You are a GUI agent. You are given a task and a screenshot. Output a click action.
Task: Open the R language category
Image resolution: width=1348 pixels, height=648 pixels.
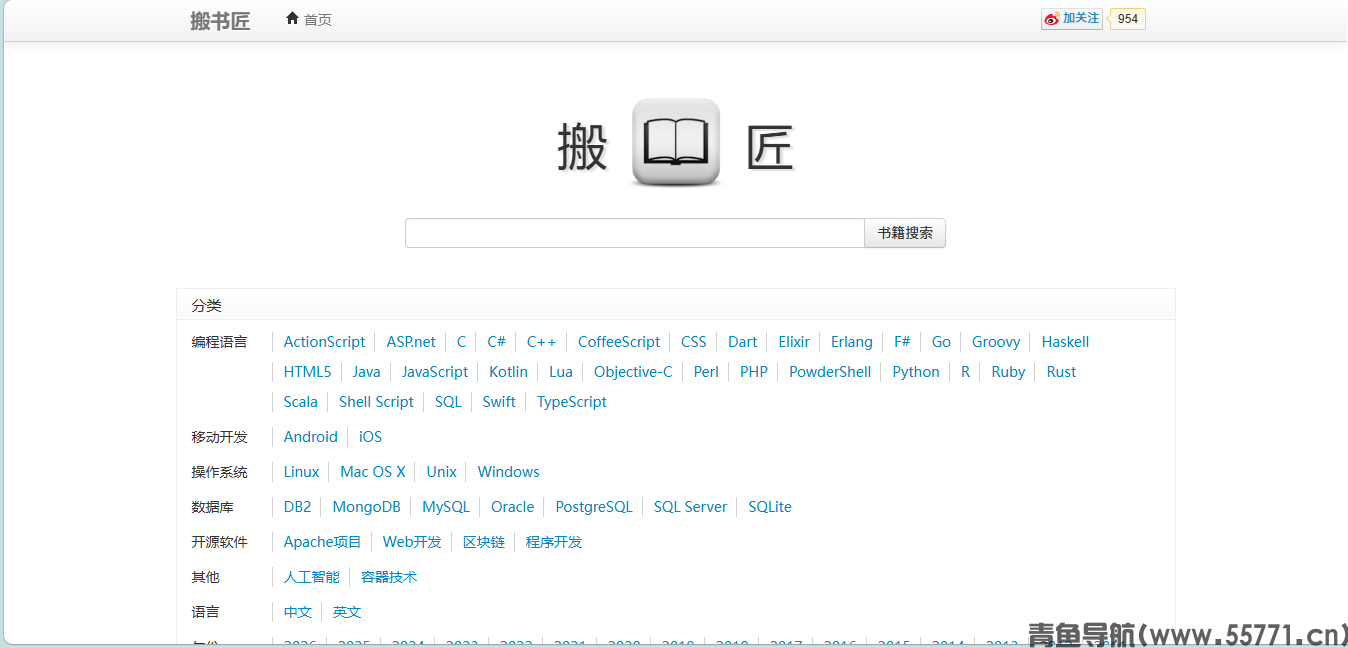(x=965, y=372)
